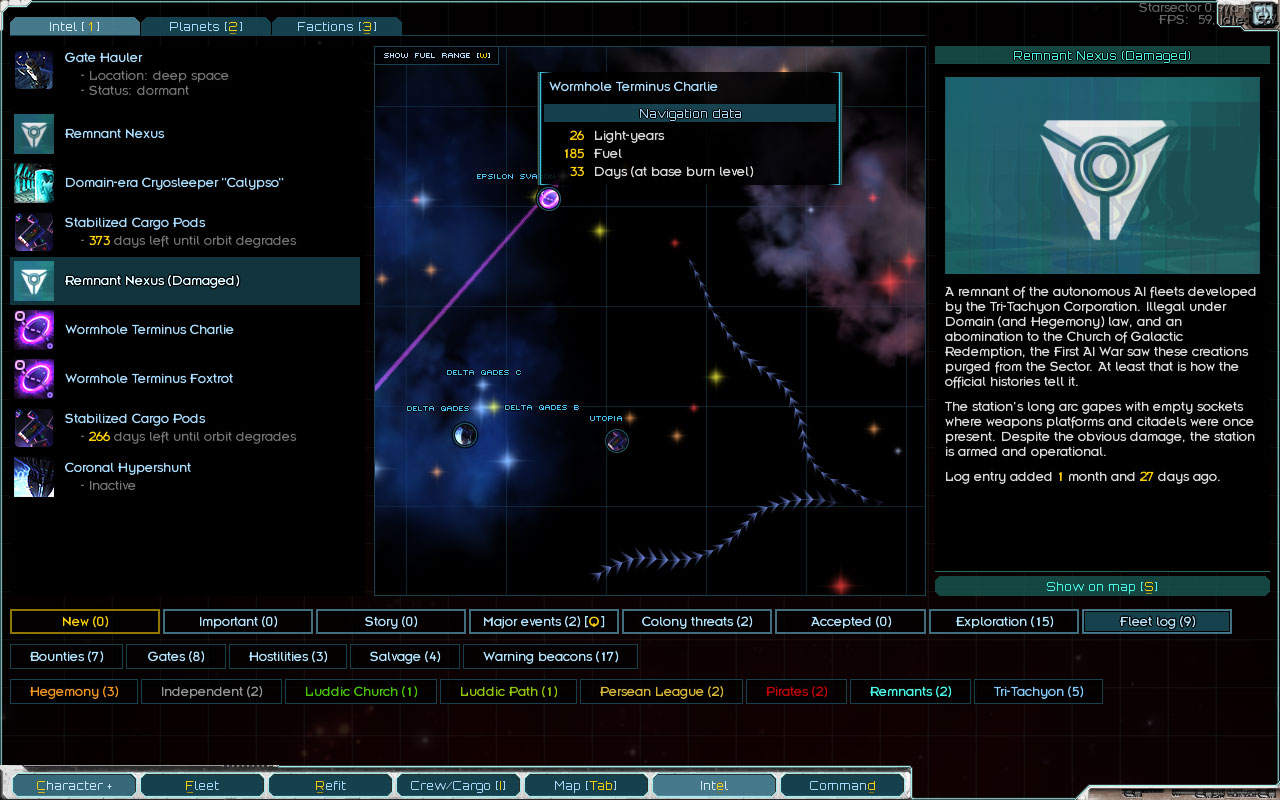Toggle the Exploration (15) filter

coord(1004,622)
